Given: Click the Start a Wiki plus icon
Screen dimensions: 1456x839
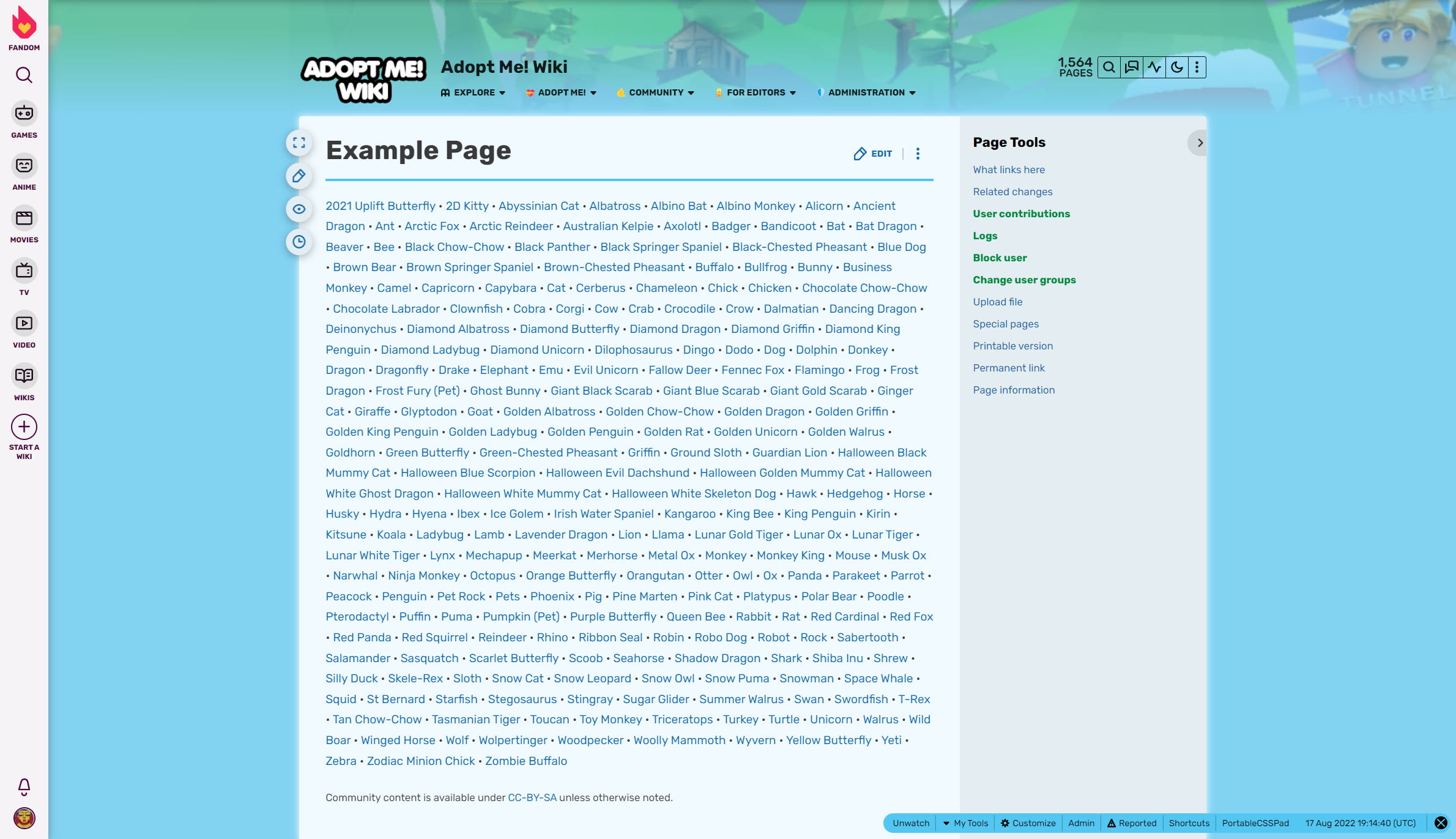Looking at the screenshot, I should pyautogui.click(x=24, y=427).
